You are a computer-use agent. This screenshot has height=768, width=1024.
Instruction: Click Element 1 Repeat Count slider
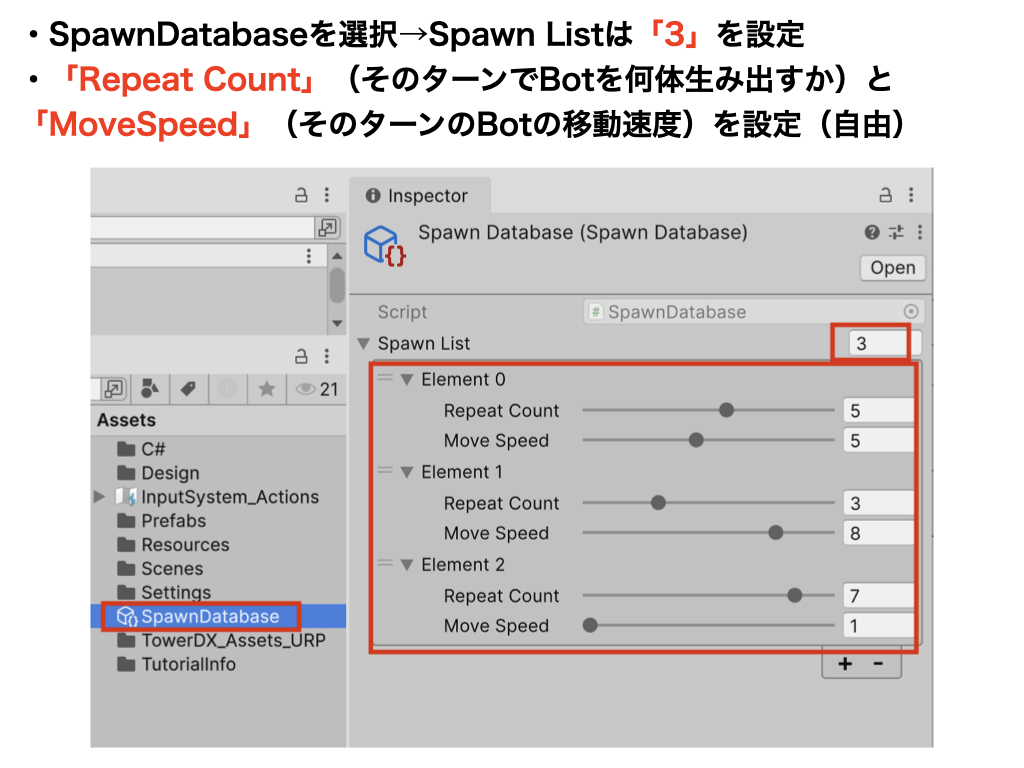709,503
